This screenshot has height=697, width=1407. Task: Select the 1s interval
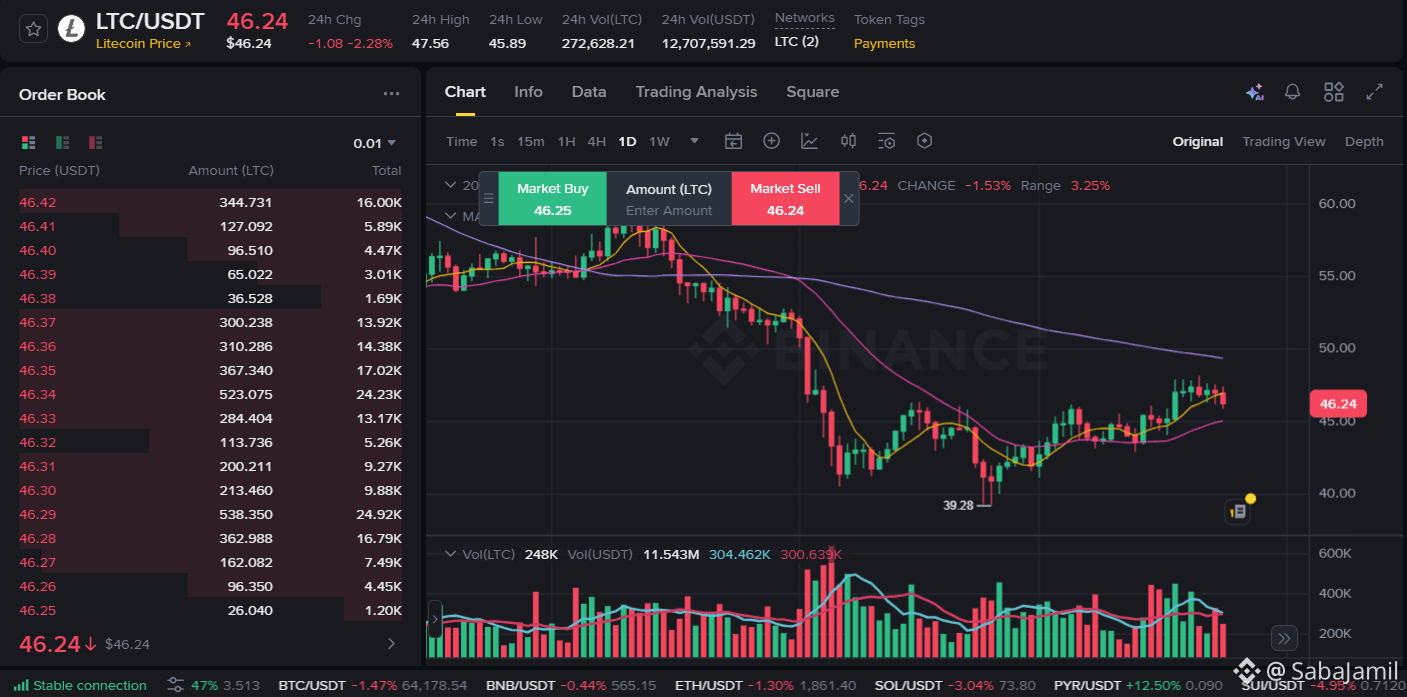[x=497, y=141]
